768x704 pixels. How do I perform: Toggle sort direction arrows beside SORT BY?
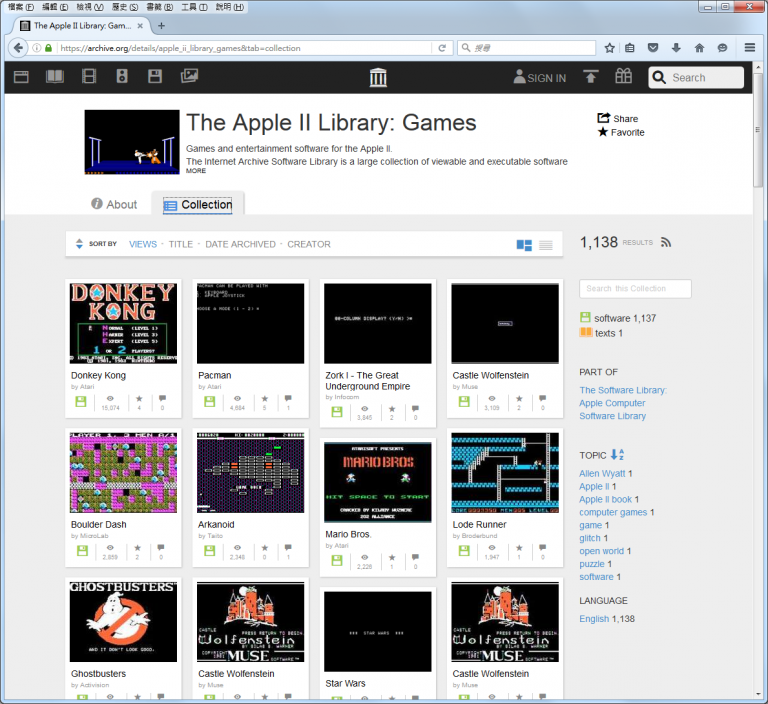pyautogui.click(x=79, y=243)
